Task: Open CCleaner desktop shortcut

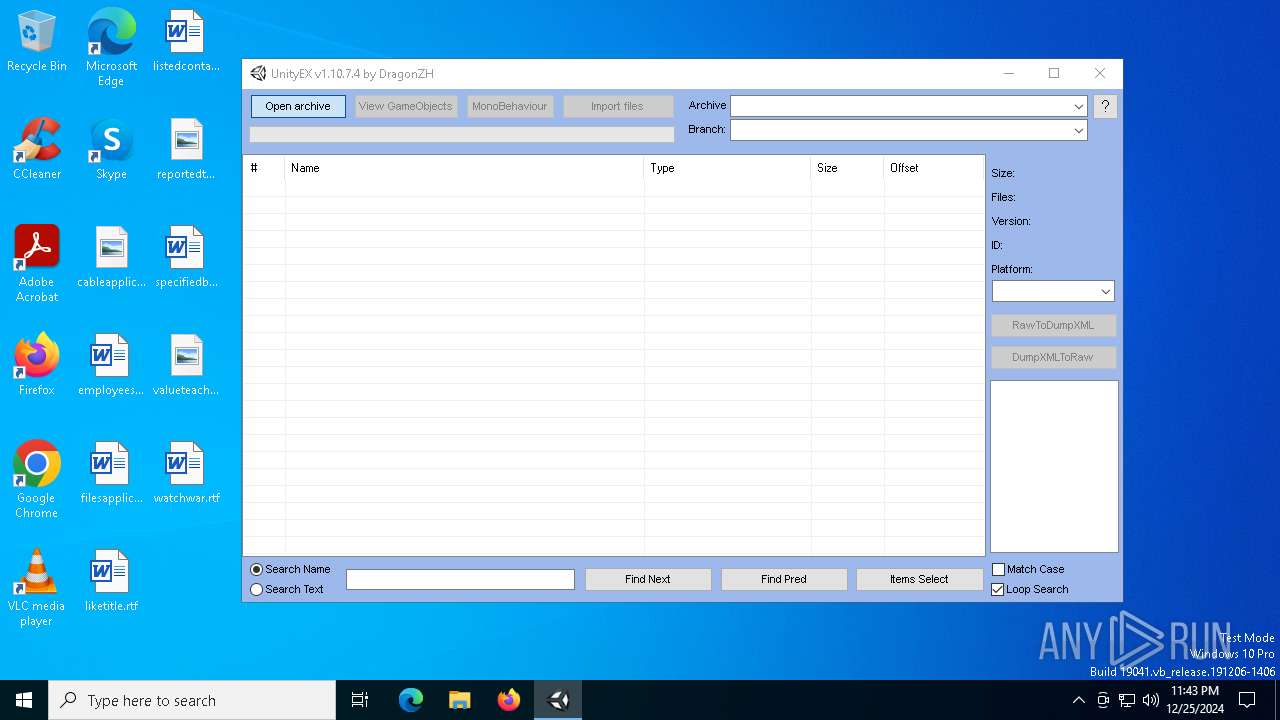Action: click(37, 150)
